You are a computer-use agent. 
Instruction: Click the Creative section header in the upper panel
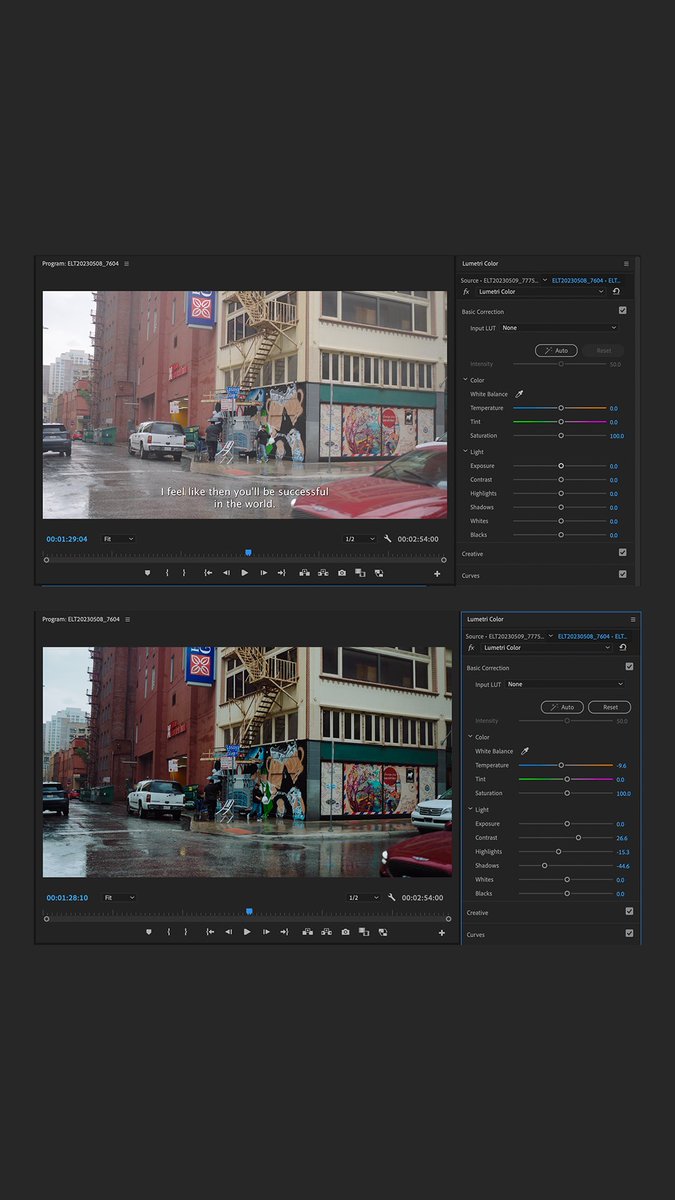pos(472,553)
